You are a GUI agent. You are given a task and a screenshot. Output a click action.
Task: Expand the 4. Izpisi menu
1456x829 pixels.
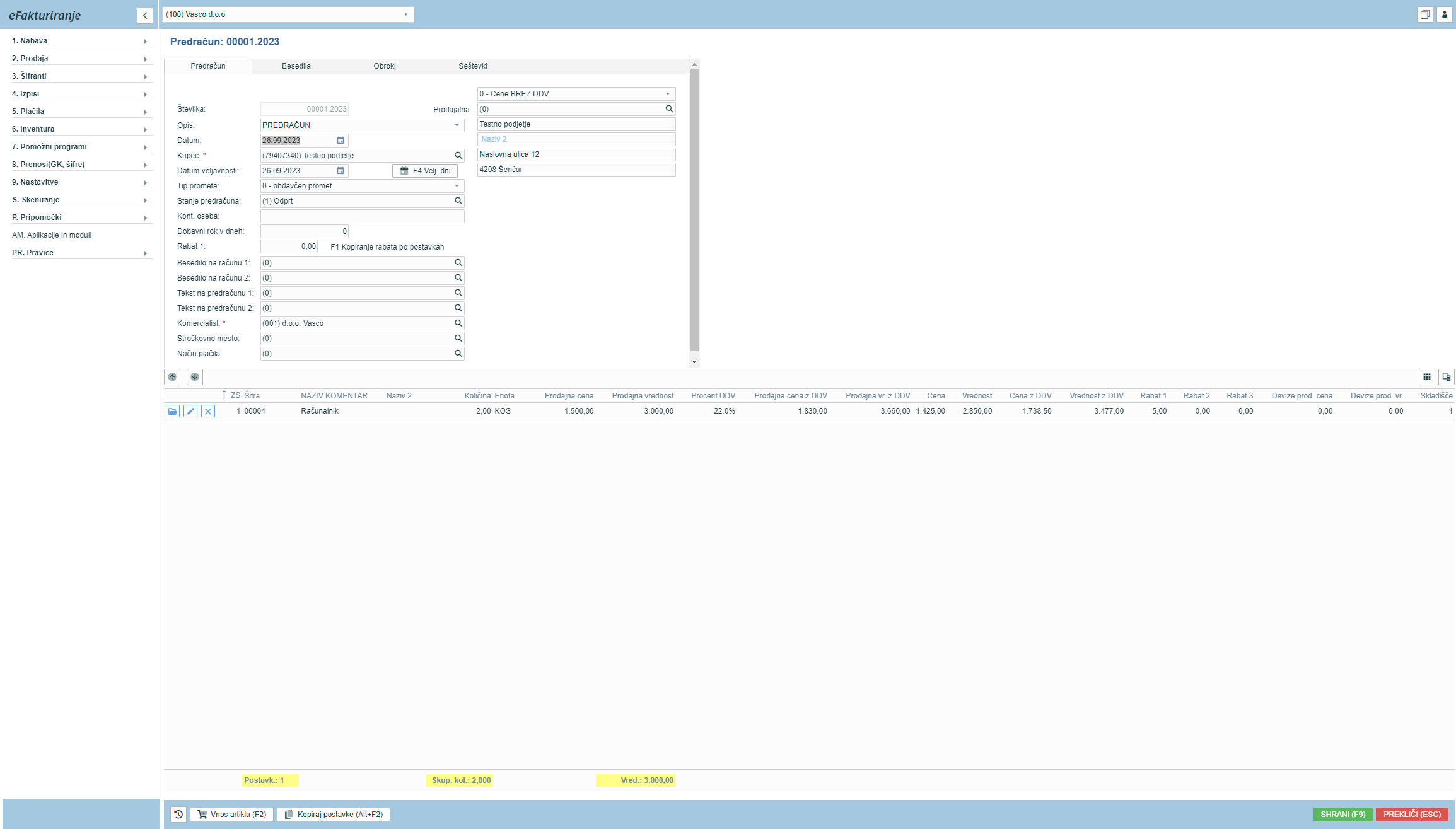click(x=82, y=94)
